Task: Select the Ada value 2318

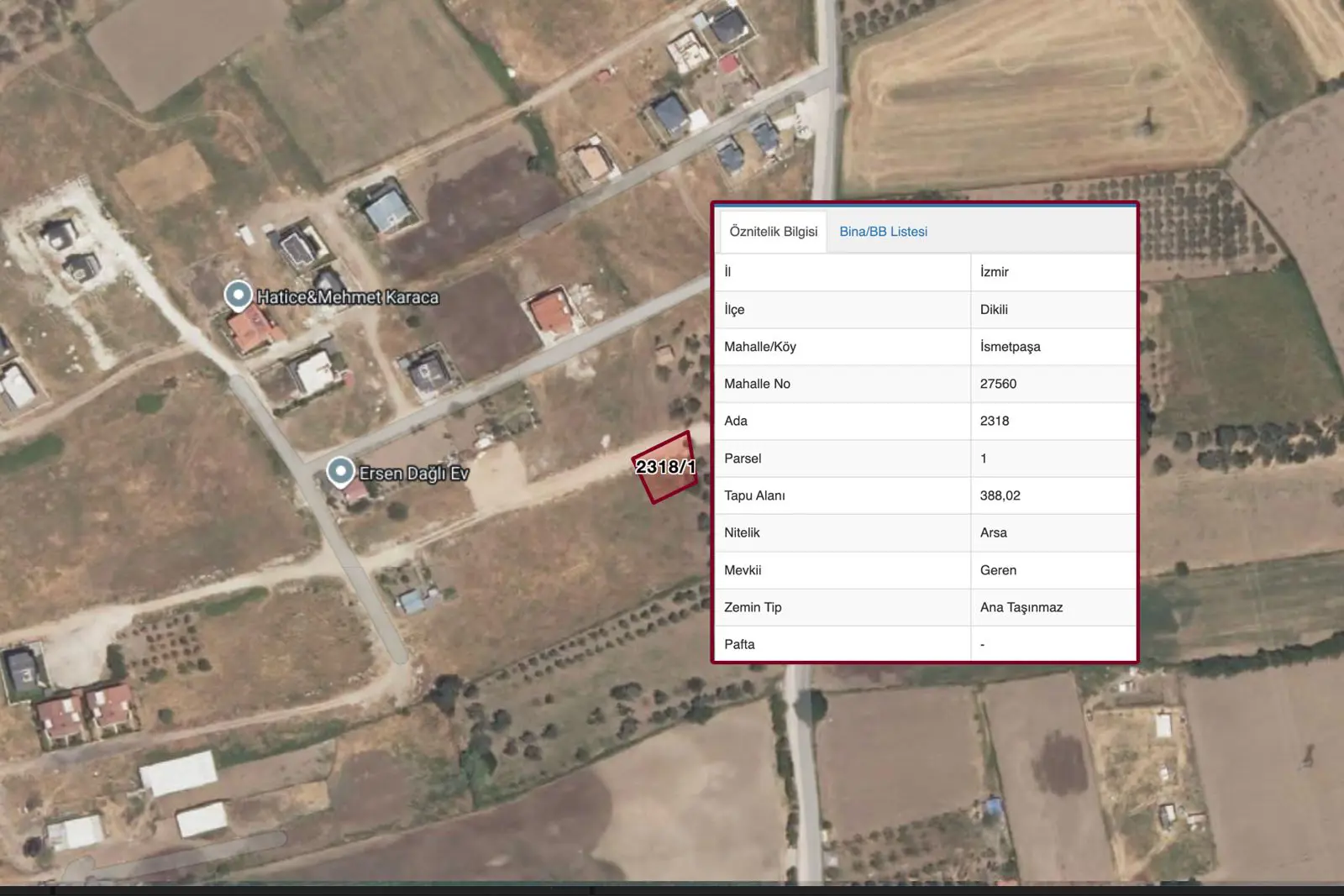Action: click(x=995, y=421)
